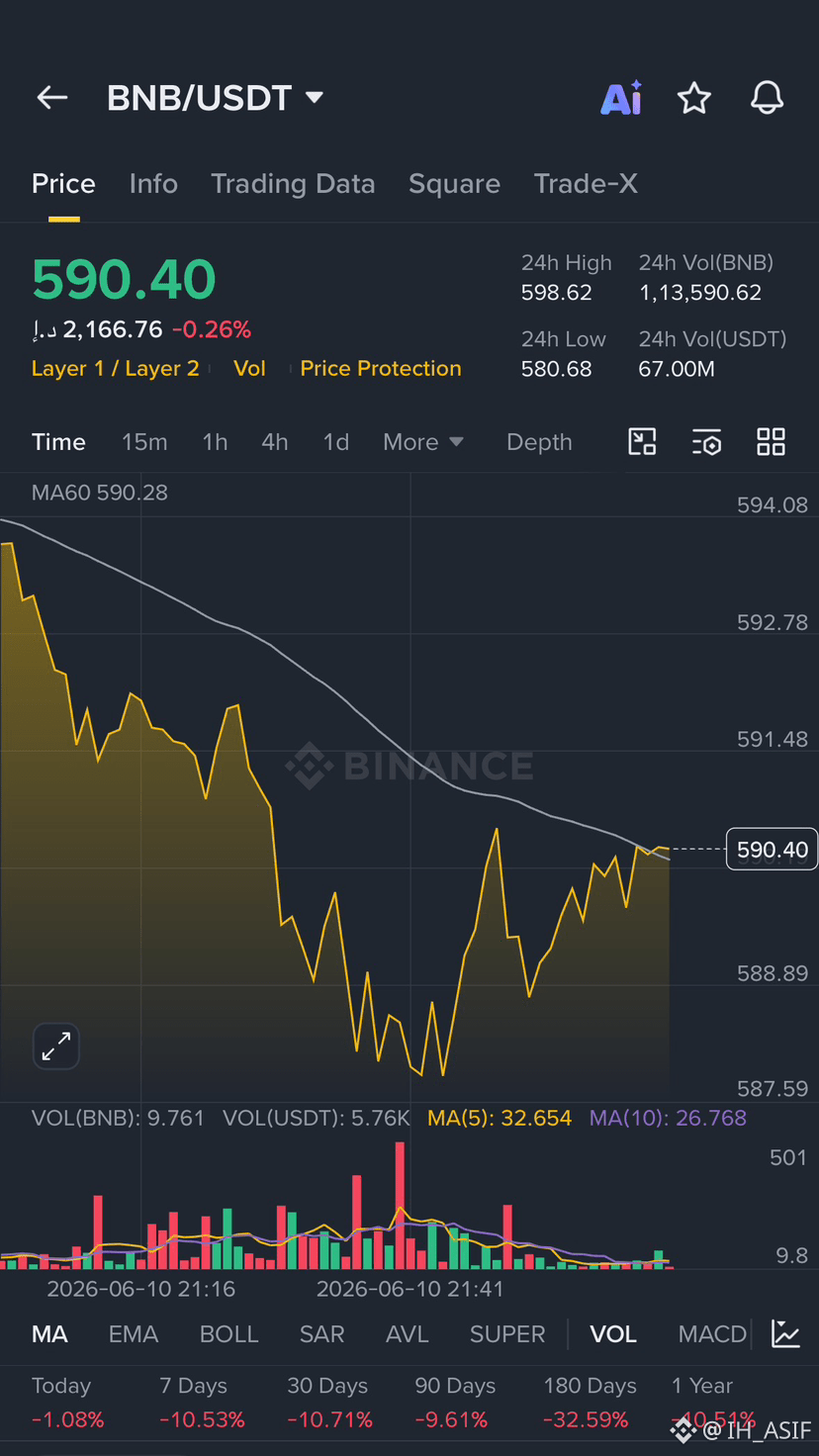Tap the Layer 1 / Layer 2 tag

[116, 369]
